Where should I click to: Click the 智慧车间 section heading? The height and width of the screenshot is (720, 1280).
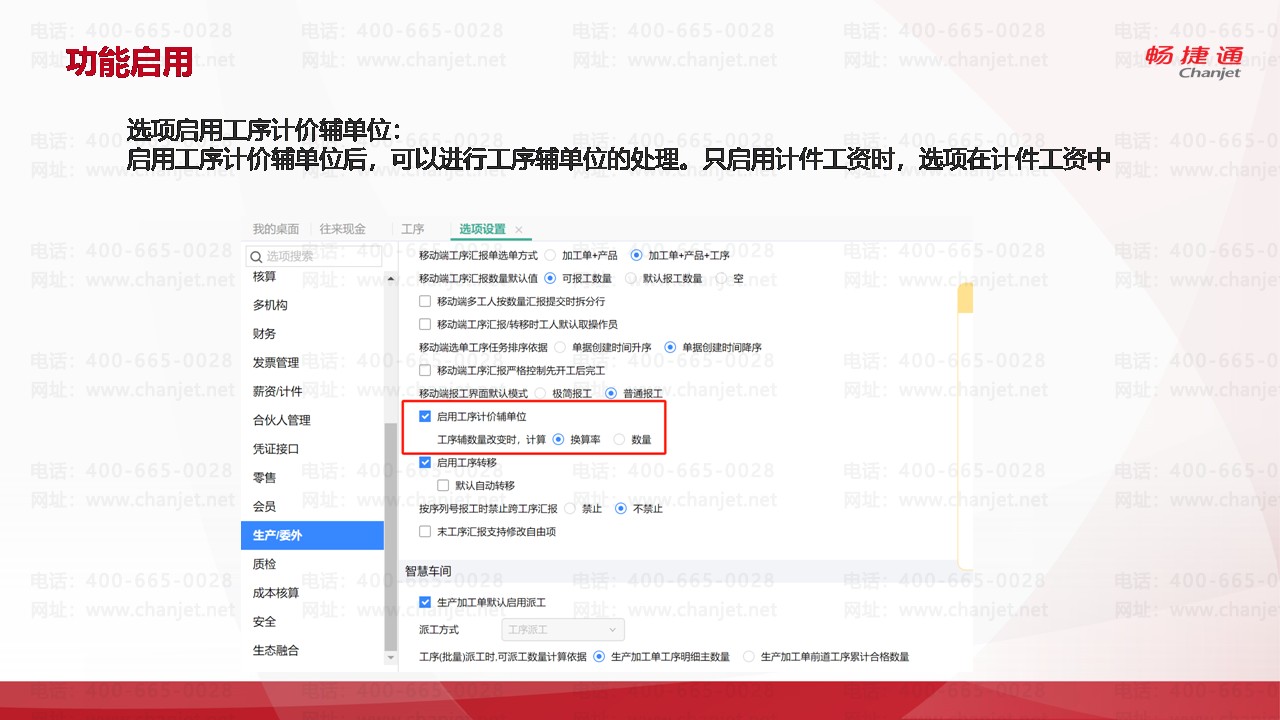(428, 570)
